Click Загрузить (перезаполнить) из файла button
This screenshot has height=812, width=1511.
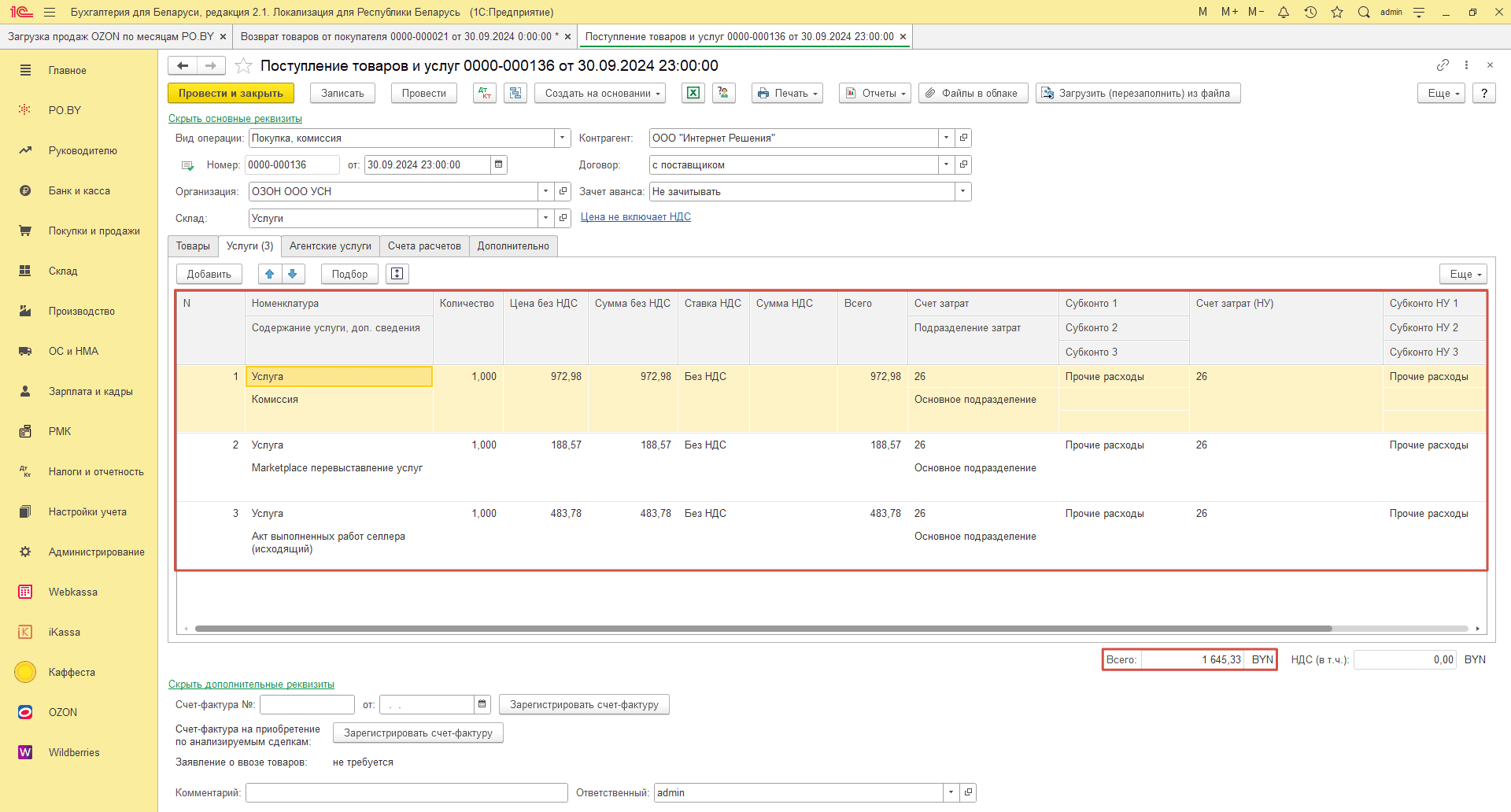point(1138,93)
